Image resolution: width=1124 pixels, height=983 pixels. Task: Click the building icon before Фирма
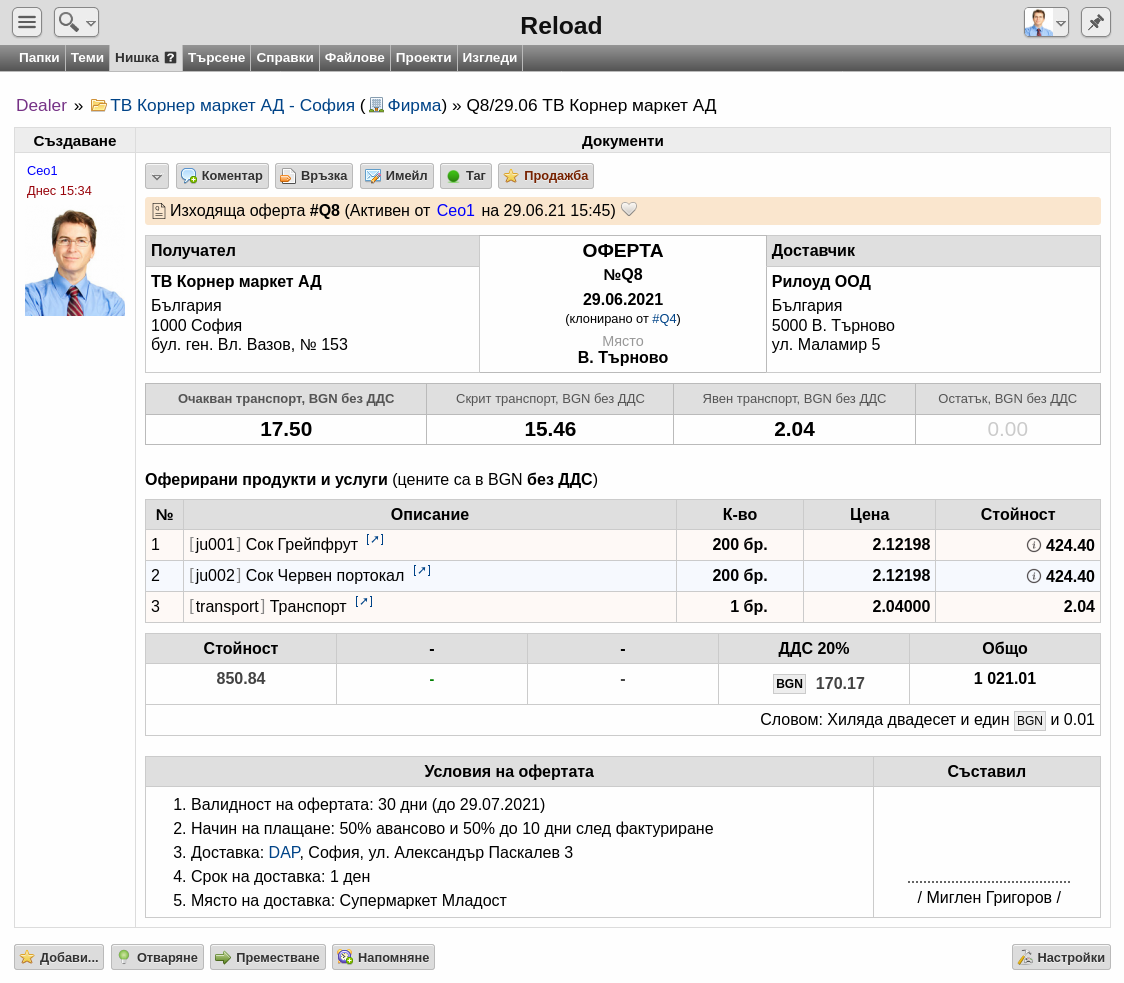click(x=376, y=105)
